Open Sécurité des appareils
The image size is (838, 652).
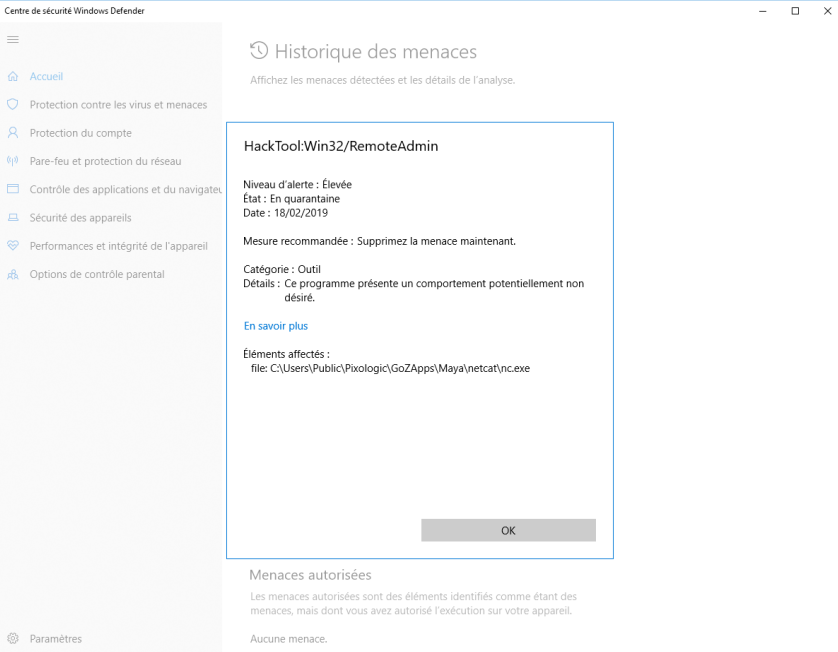tap(80, 218)
